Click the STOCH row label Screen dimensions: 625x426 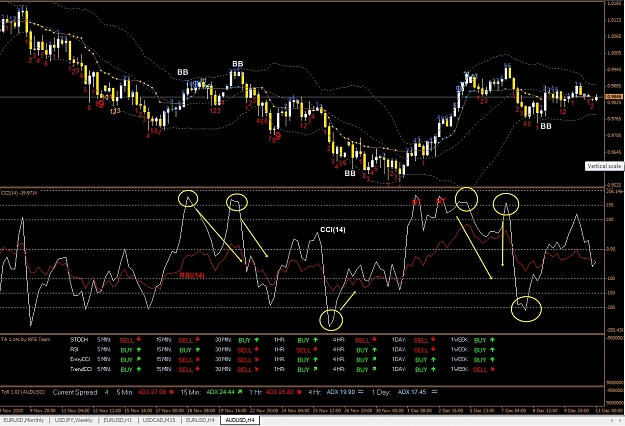pos(79,340)
